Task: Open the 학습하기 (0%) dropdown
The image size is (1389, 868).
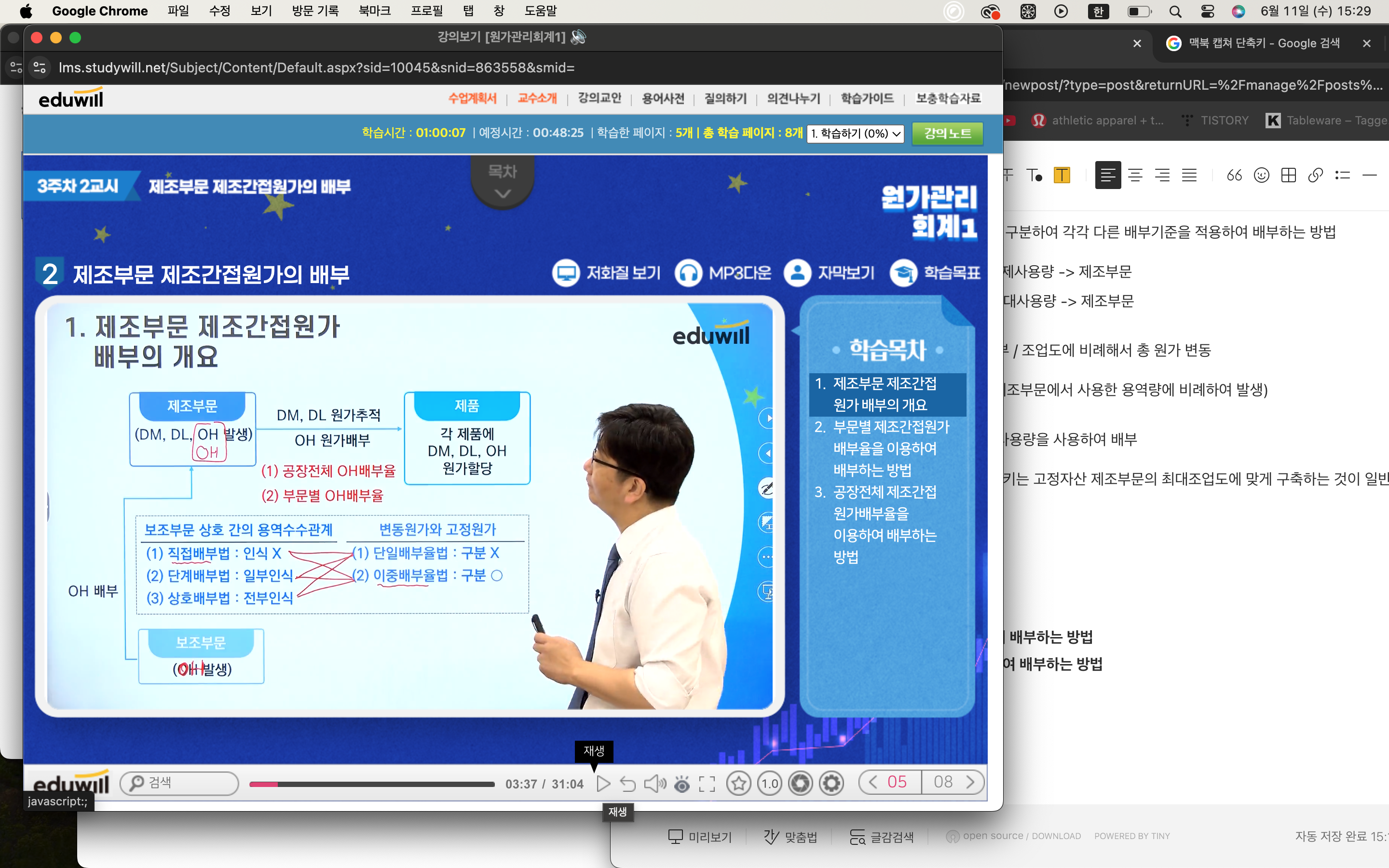Action: tap(855, 133)
